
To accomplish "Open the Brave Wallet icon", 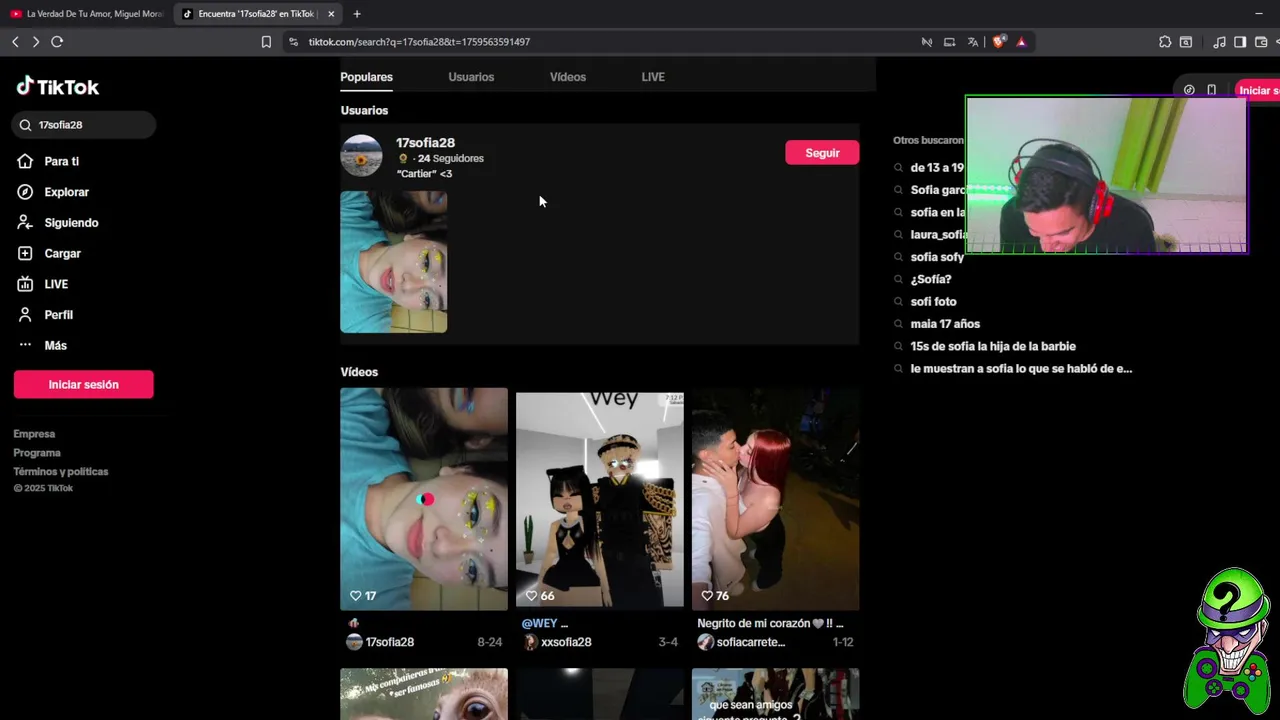I will coord(1261,42).
